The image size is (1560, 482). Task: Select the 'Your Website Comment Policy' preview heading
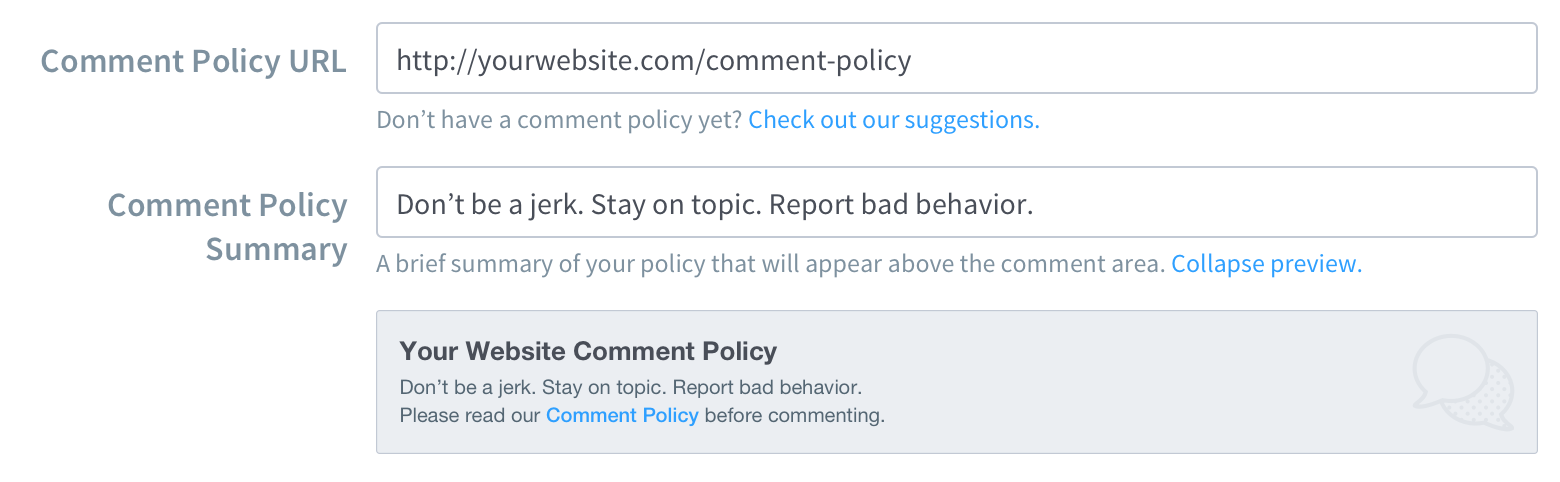(588, 351)
